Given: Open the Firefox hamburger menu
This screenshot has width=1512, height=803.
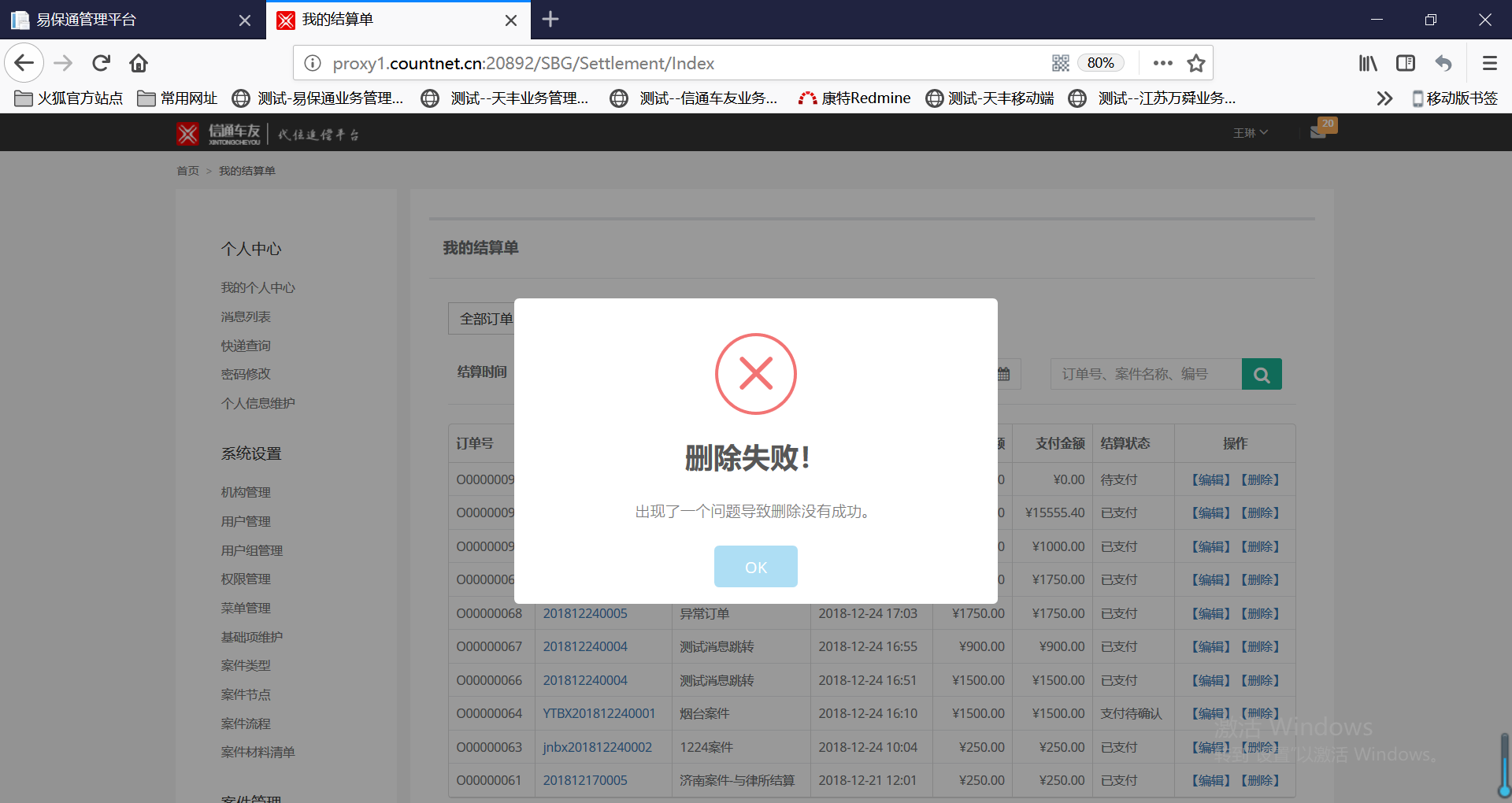Looking at the screenshot, I should click(1489, 63).
